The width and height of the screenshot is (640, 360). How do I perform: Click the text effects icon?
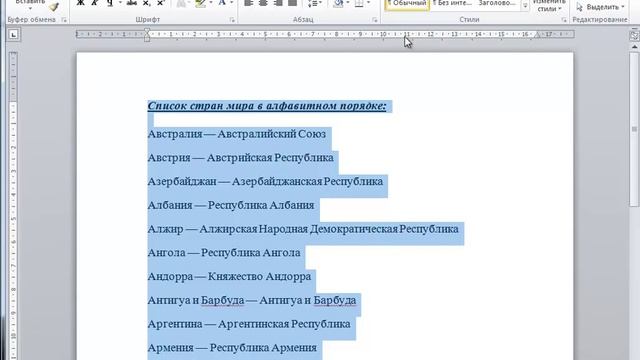[181, 3]
